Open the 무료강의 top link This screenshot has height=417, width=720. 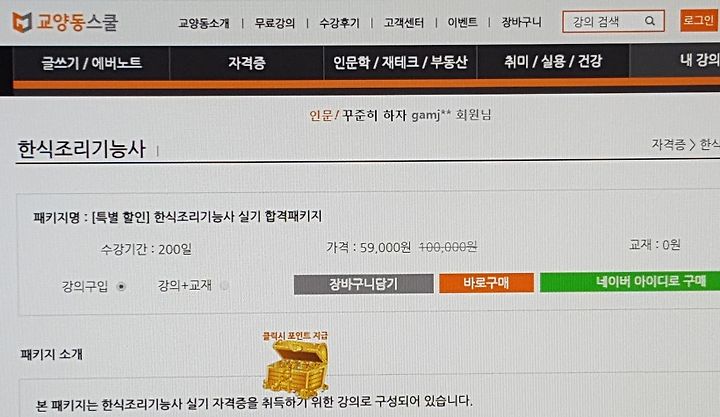tap(275, 23)
